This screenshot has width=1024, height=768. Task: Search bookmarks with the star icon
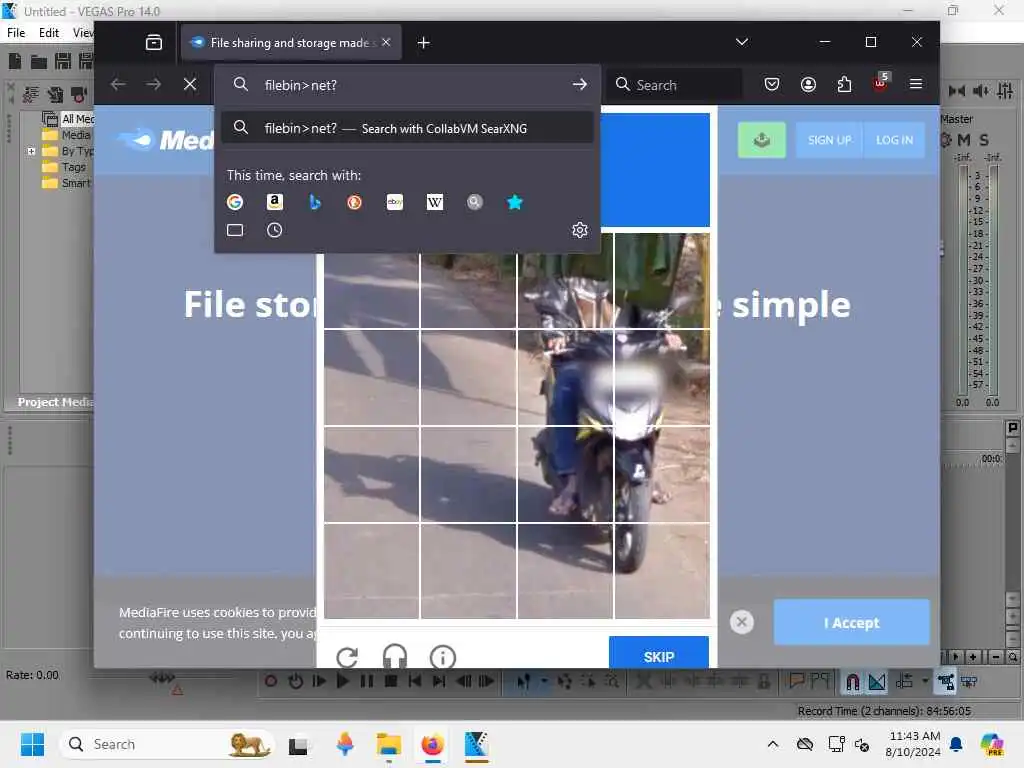tap(515, 202)
